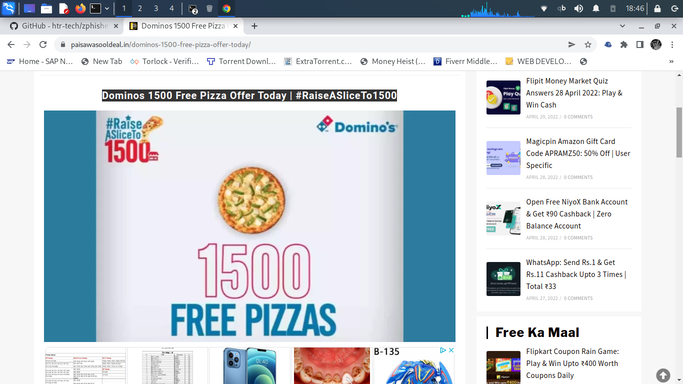Open the file manager from taskbar
The height and width of the screenshot is (384, 683).
(46, 8)
